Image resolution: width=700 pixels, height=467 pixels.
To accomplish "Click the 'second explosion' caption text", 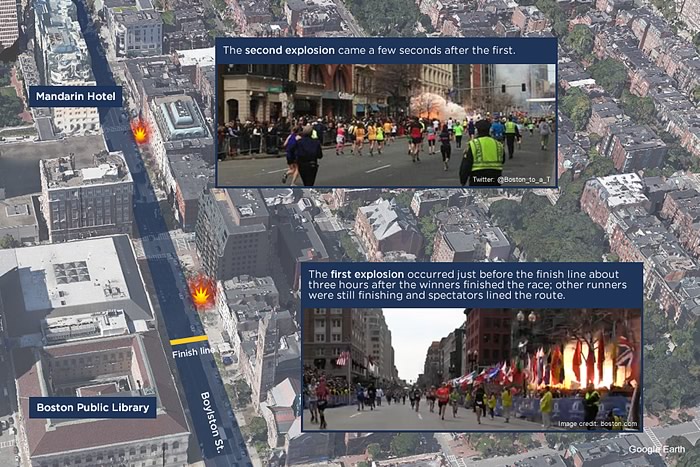I will click(x=369, y=50).
